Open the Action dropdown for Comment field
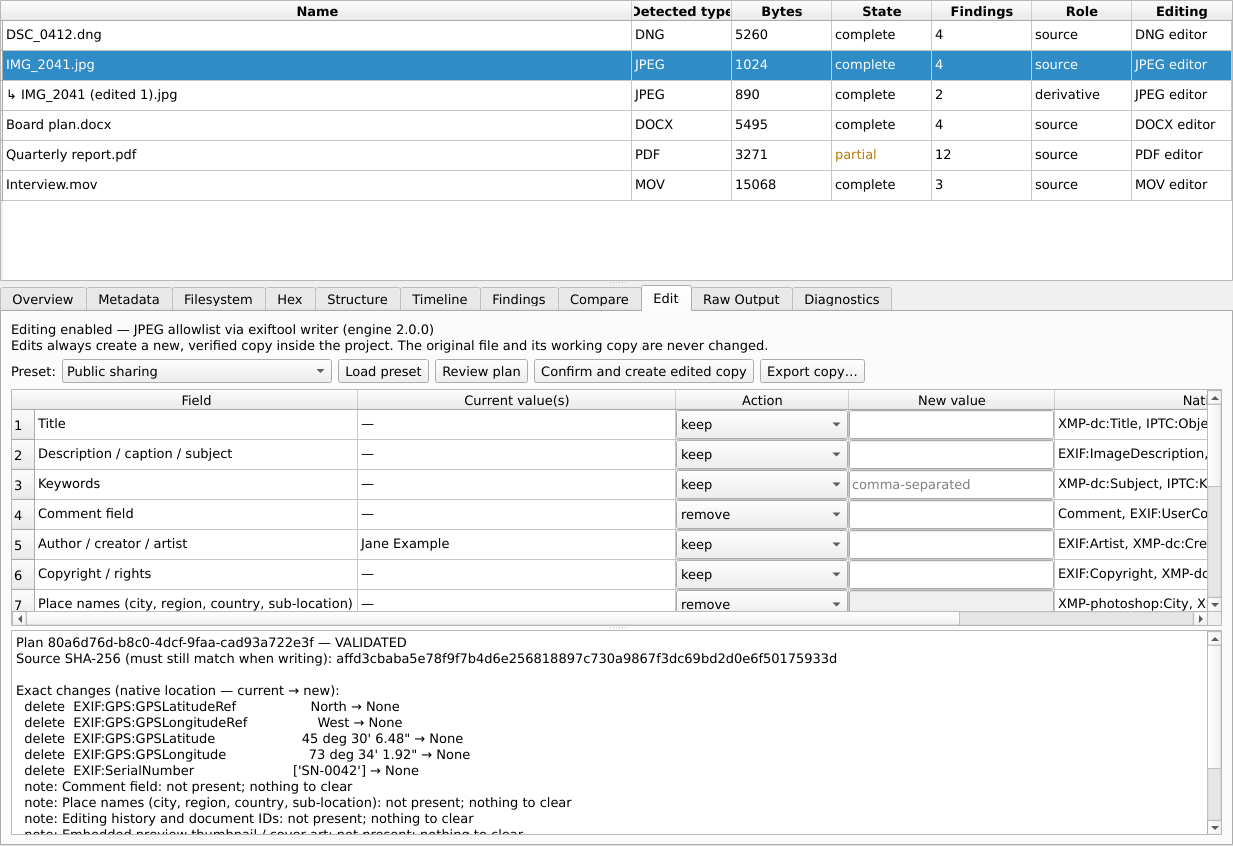The image size is (1233, 846). pos(761,514)
